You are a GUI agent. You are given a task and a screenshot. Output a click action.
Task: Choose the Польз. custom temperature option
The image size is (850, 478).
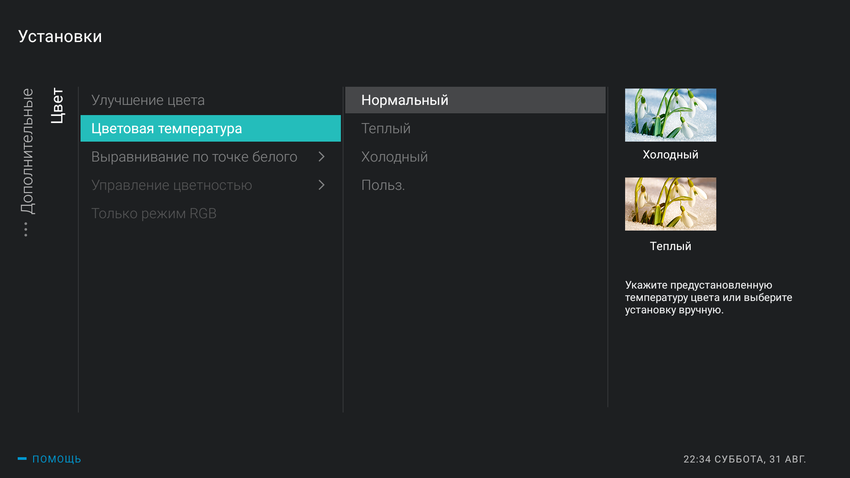pyautogui.click(x=383, y=185)
